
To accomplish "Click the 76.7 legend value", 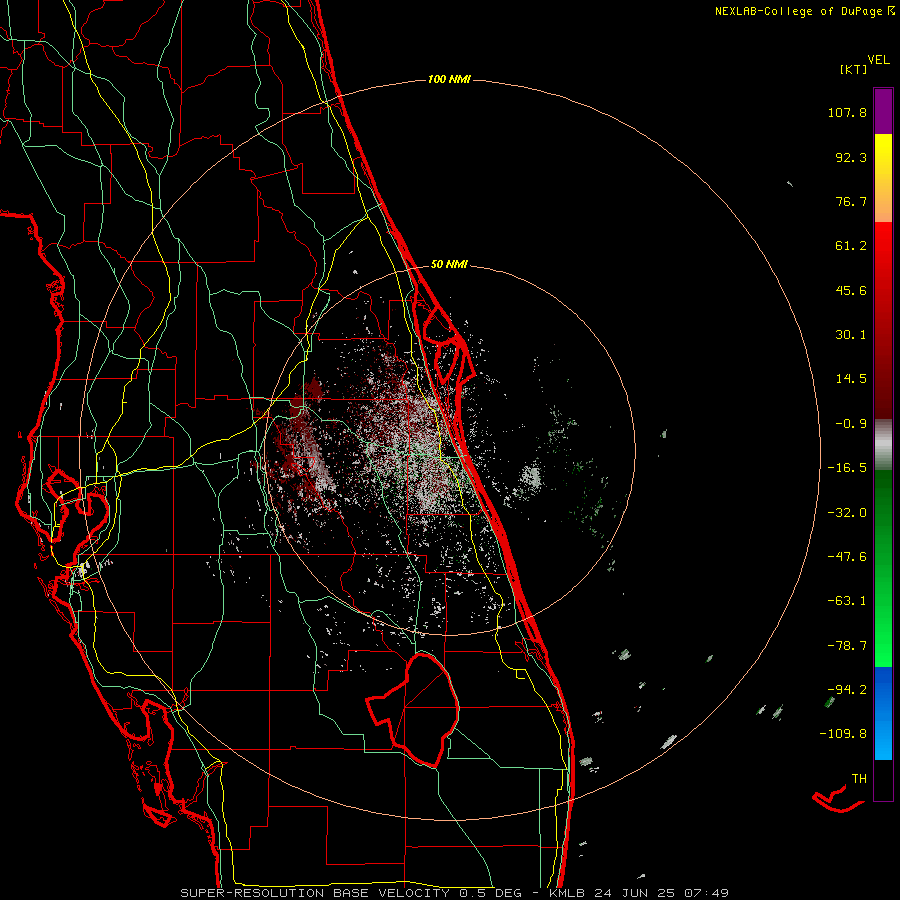I will point(851,201).
